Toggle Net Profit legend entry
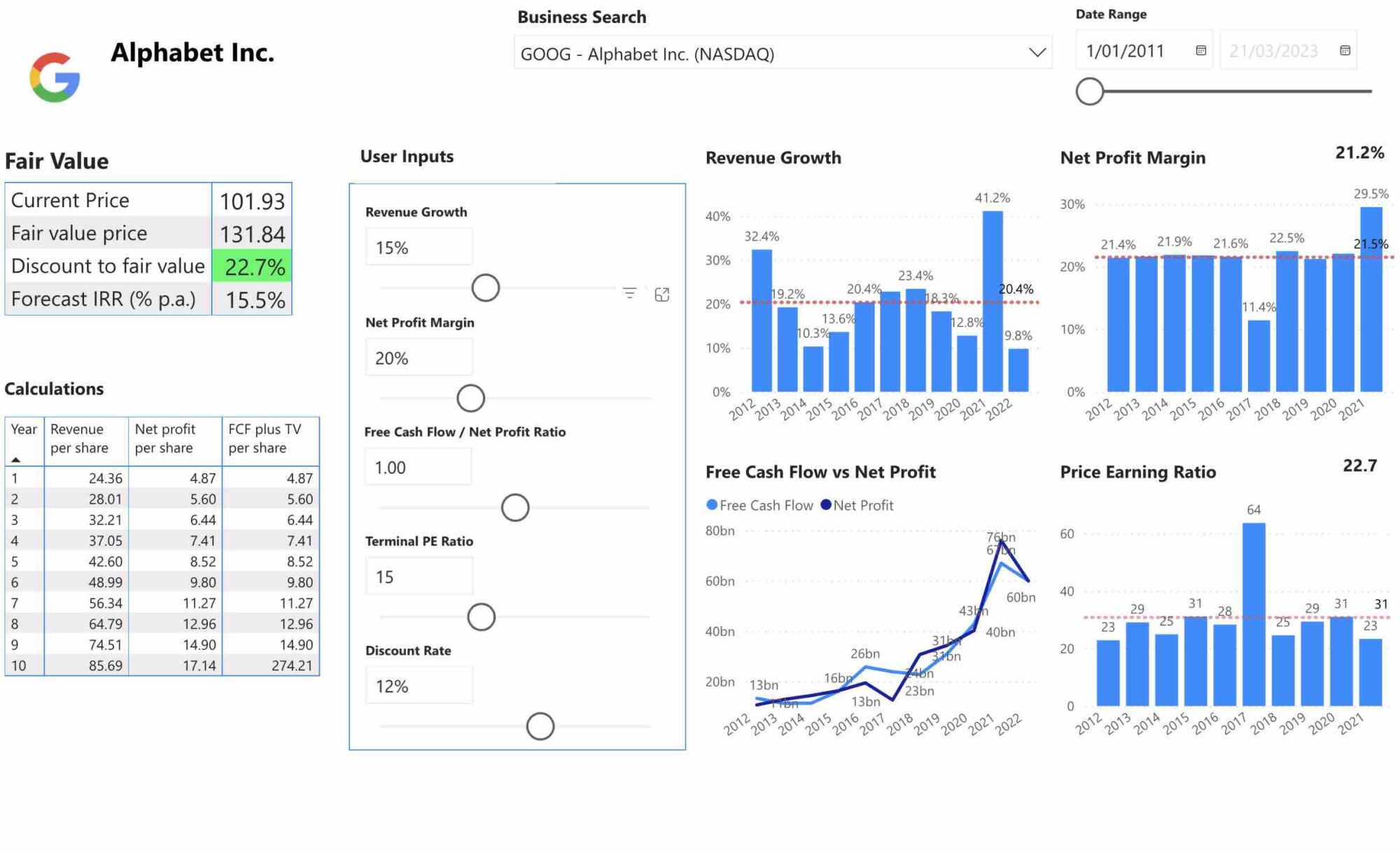1400x853 pixels. 857,505
